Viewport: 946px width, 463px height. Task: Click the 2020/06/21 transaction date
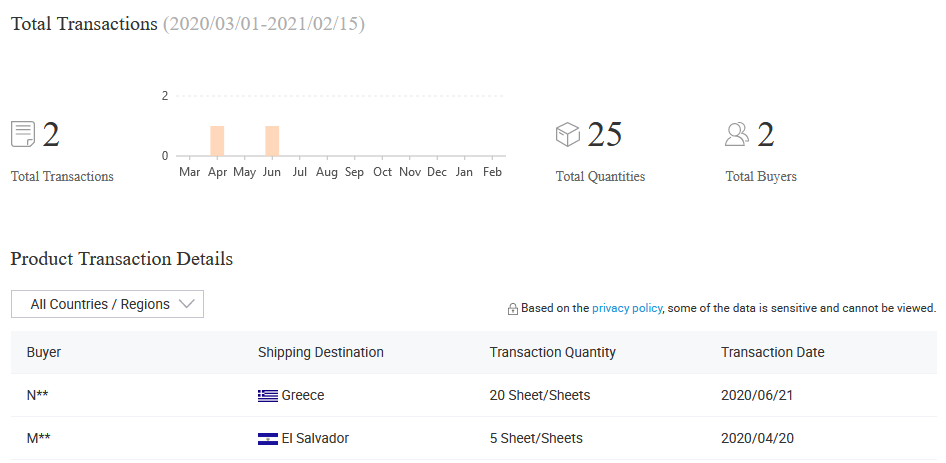(757, 396)
